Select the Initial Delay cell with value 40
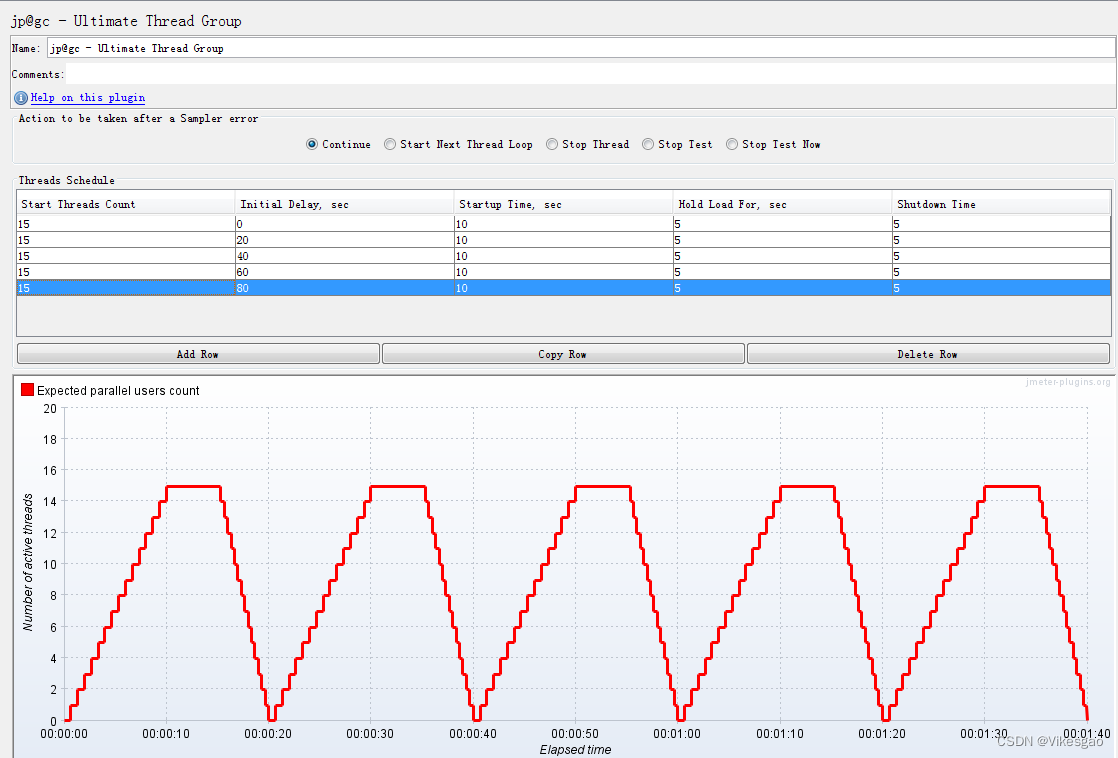1118x758 pixels. tap(344, 256)
